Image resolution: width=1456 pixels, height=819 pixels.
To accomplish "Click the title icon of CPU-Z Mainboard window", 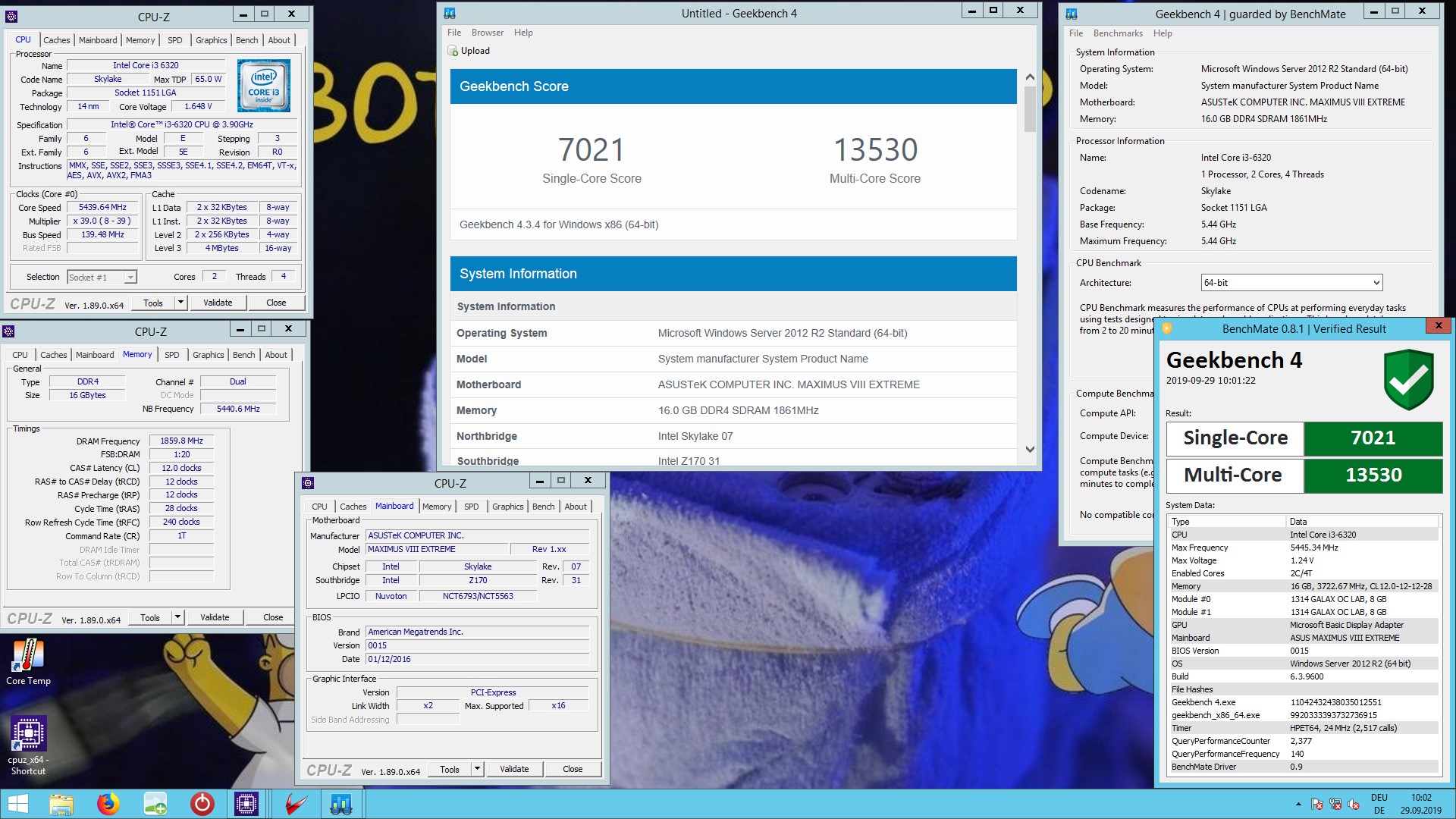I will coord(308,483).
